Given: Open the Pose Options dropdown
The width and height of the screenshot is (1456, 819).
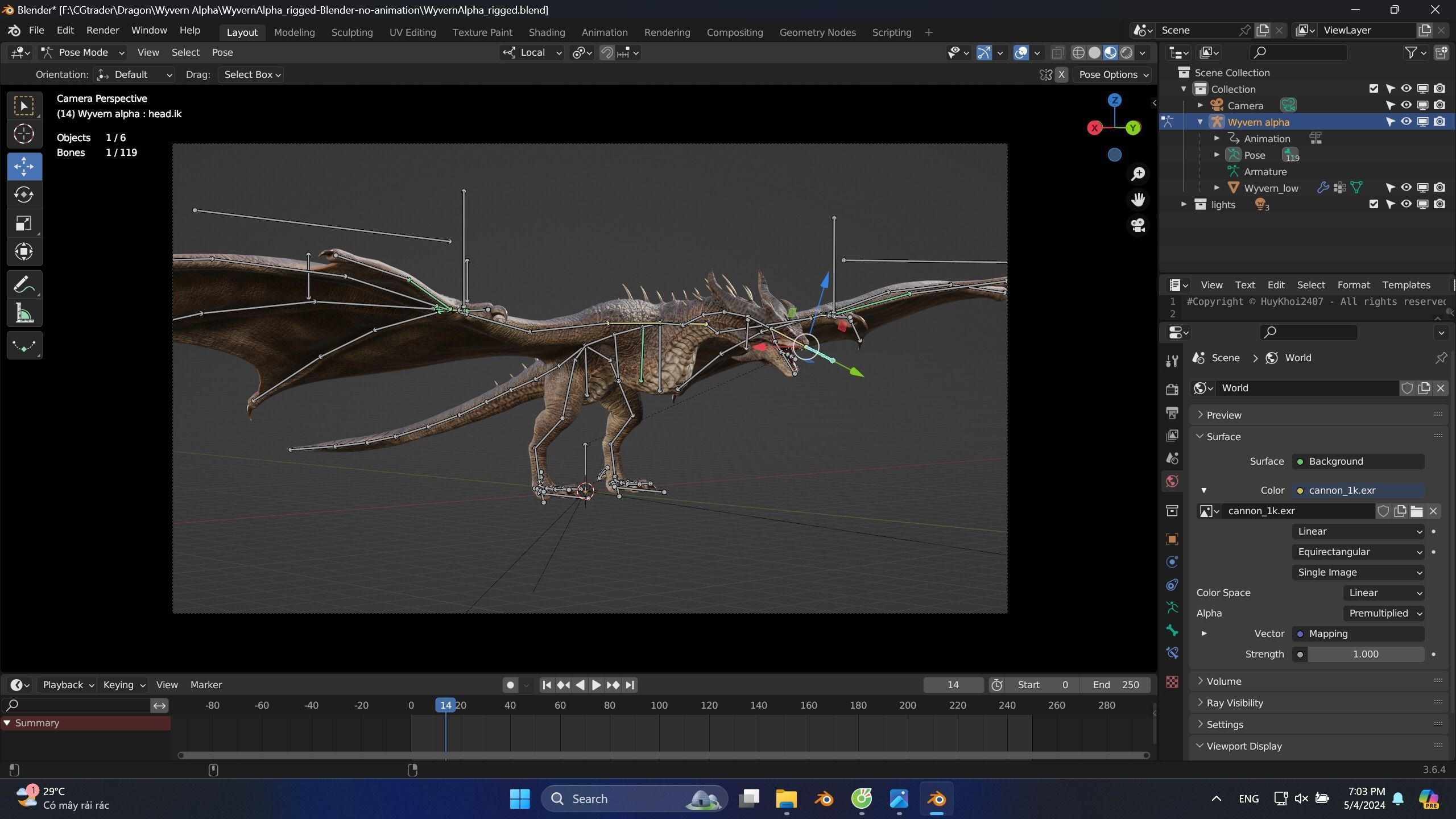Looking at the screenshot, I should tap(1113, 75).
